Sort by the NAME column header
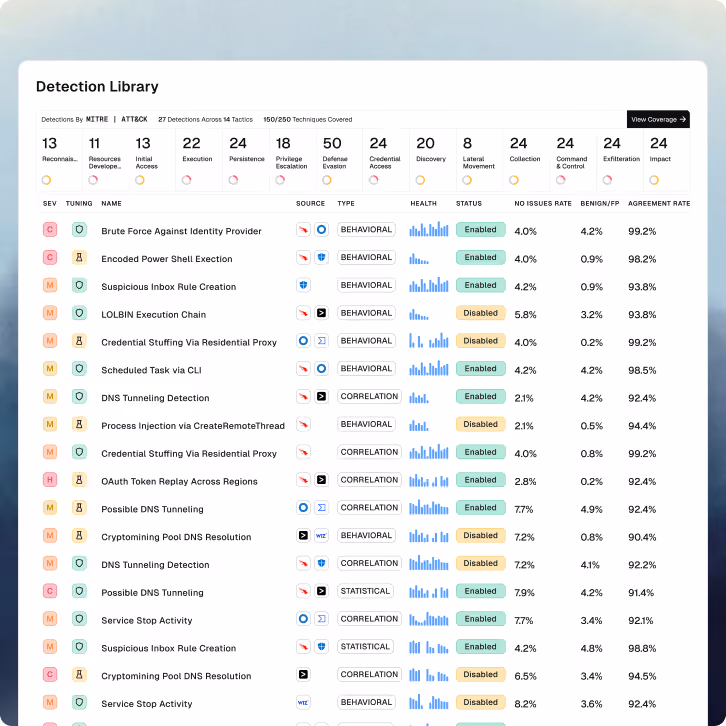Screen dimensions: 726x726 [x=112, y=203]
